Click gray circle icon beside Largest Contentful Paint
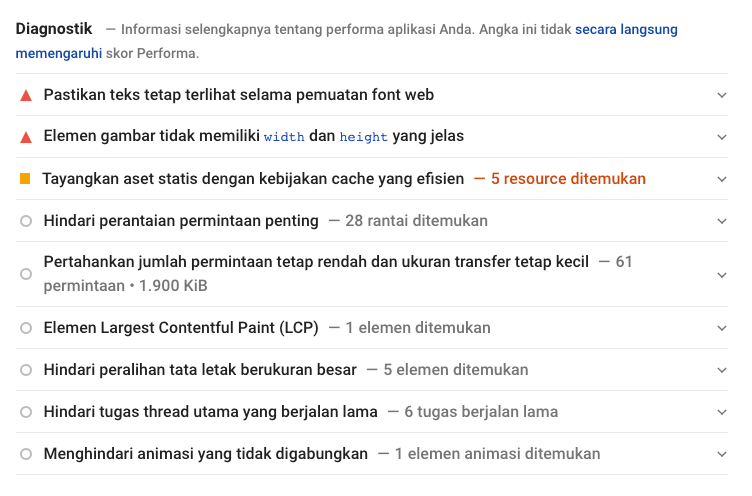 (26, 328)
